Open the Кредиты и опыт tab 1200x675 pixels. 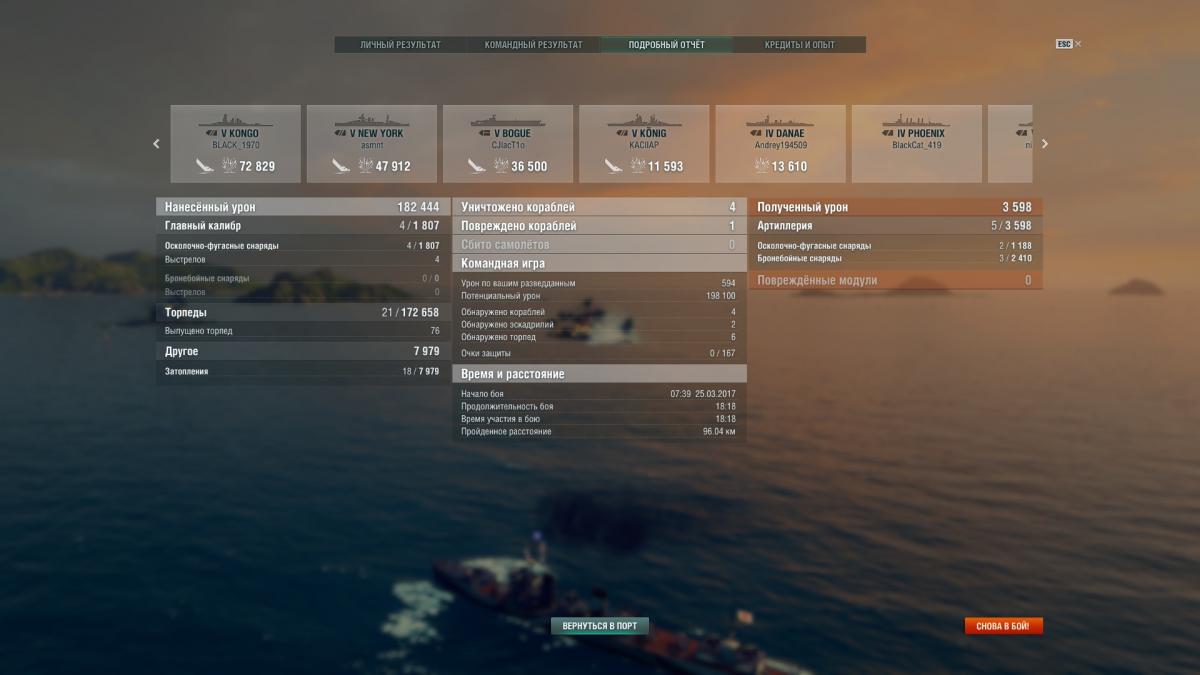pos(799,45)
